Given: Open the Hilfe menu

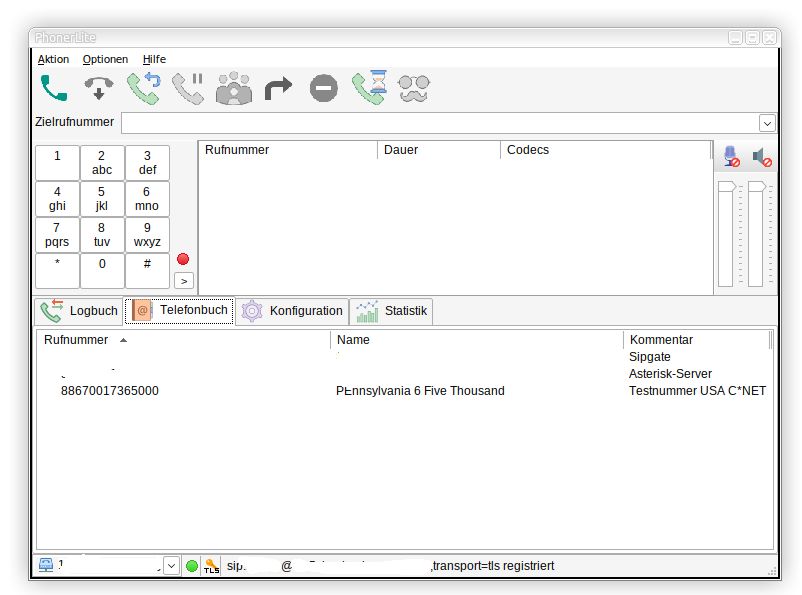Looking at the screenshot, I should click(x=154, y=59).
